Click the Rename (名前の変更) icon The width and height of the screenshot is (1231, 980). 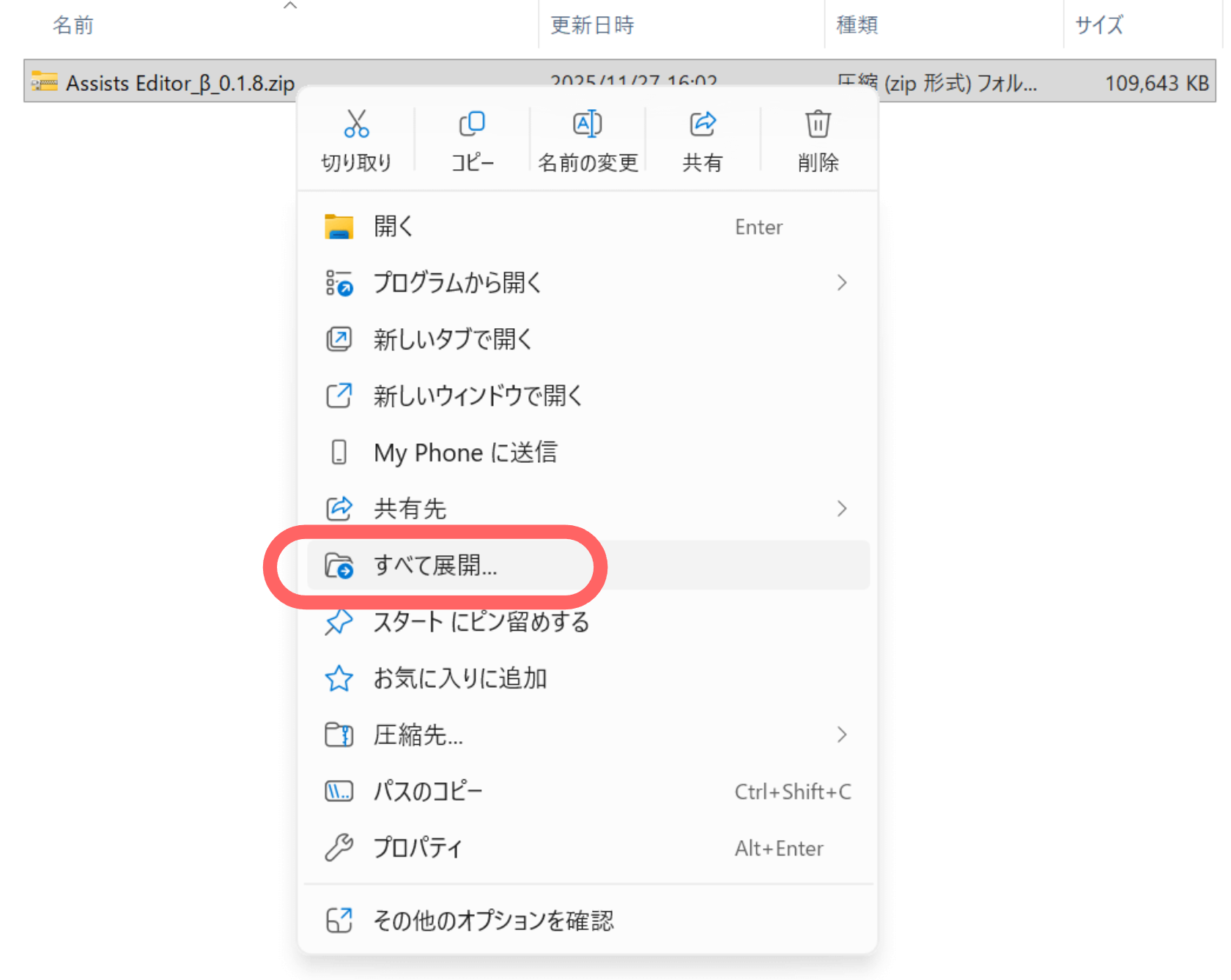tap(588, 125)
